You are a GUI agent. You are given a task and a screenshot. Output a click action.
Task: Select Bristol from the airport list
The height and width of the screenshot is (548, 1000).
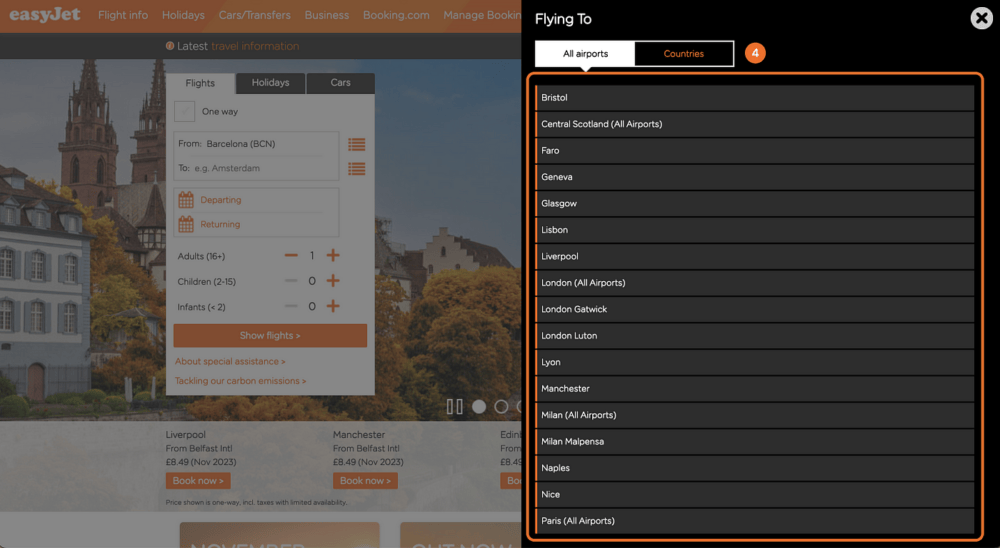755,98
